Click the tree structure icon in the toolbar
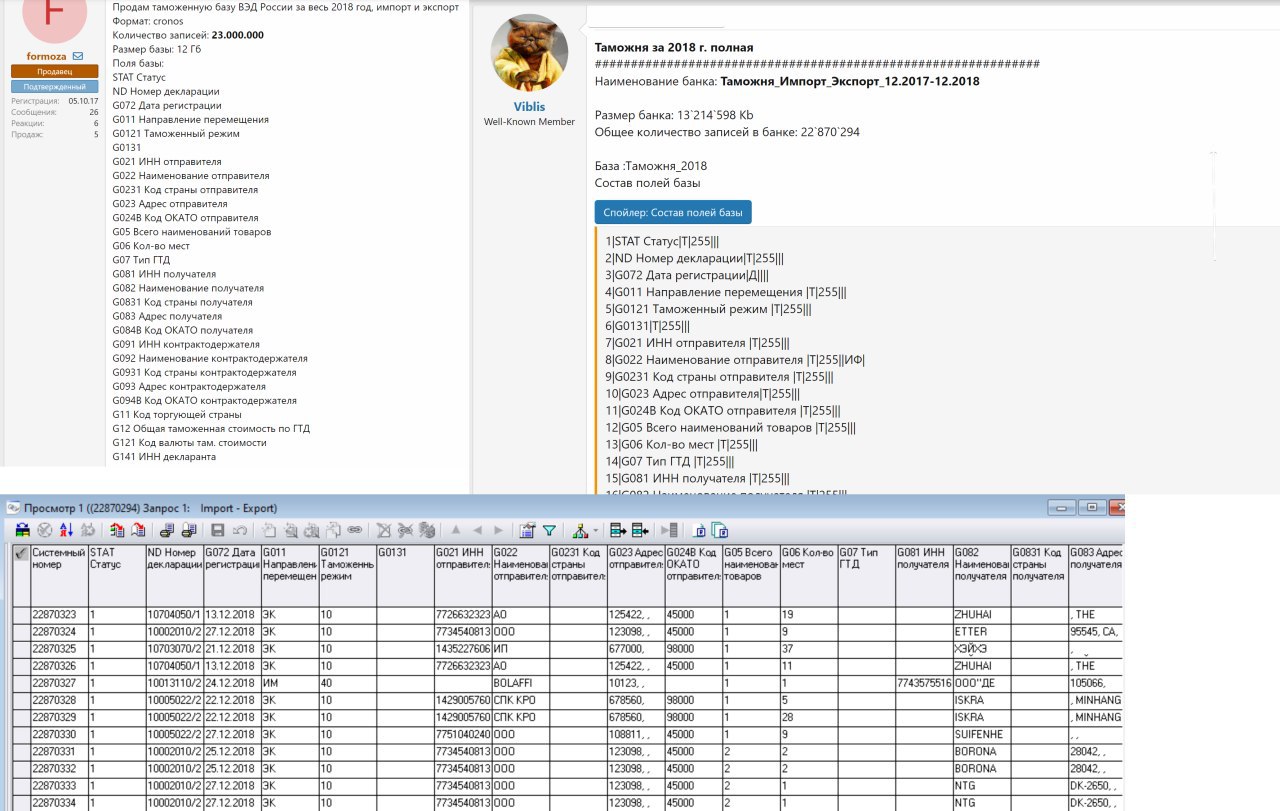This screenshot has height=811, width=1280. pyautogui.click(x=578, y=530)
